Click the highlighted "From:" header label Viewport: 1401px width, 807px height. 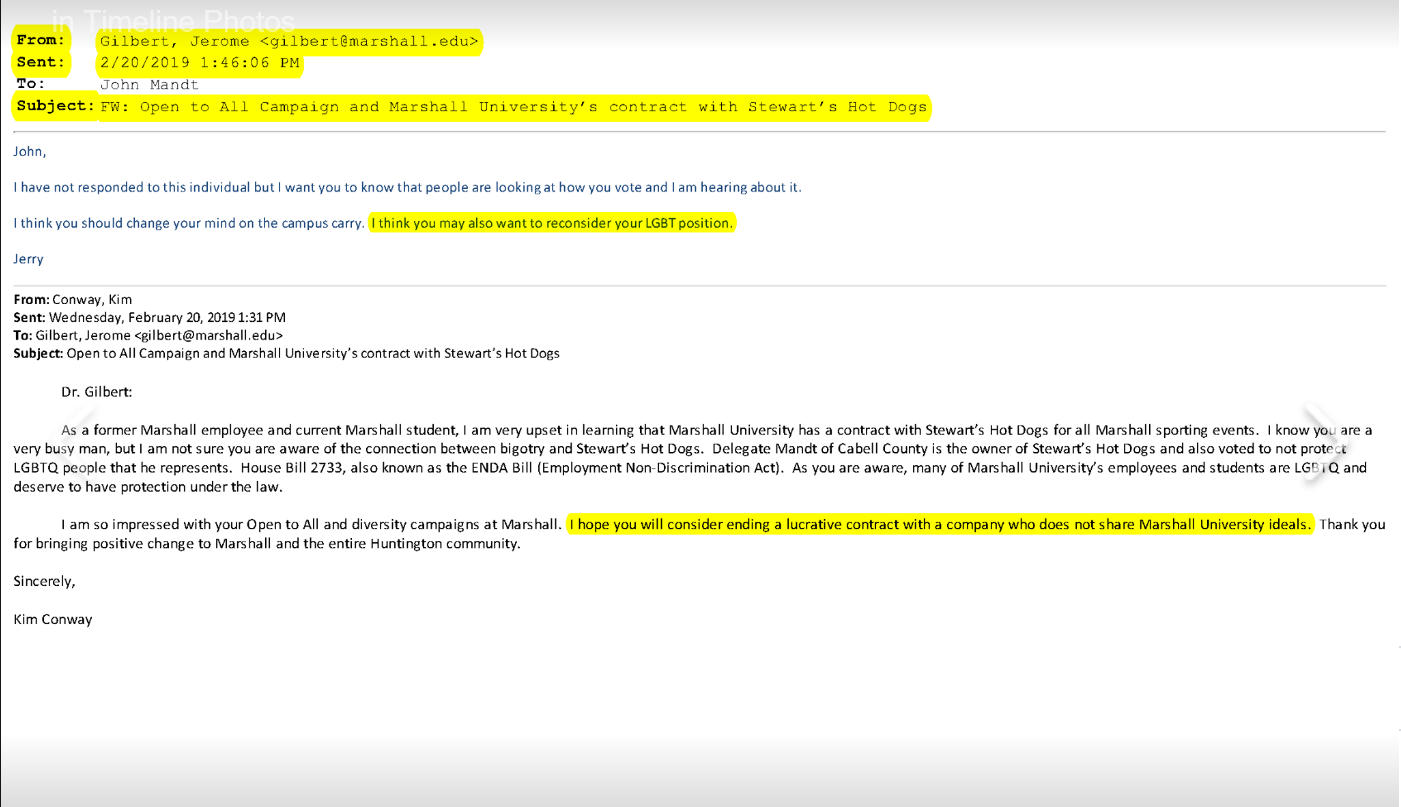[41, 41]
